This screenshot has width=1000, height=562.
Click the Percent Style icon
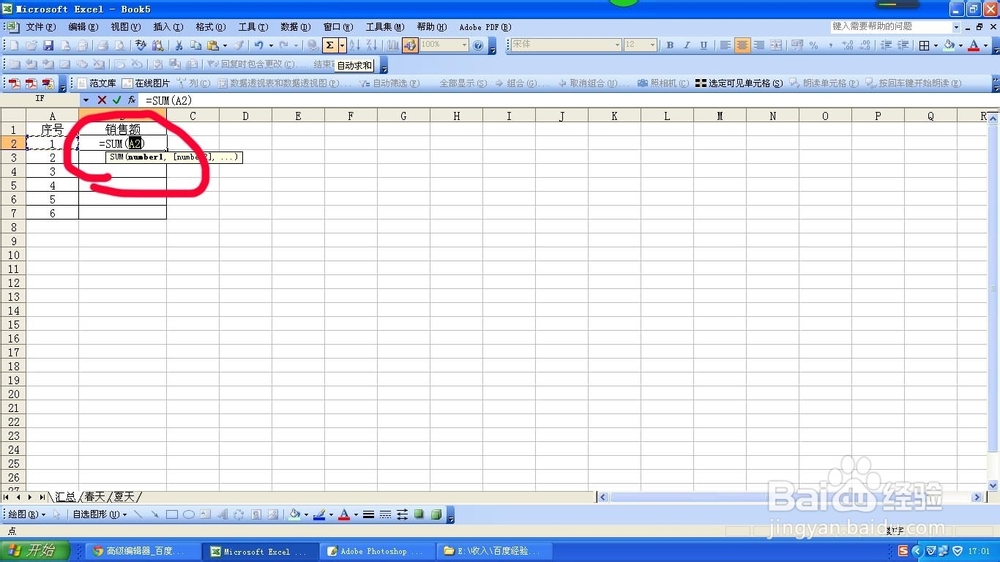pos(814,45)
